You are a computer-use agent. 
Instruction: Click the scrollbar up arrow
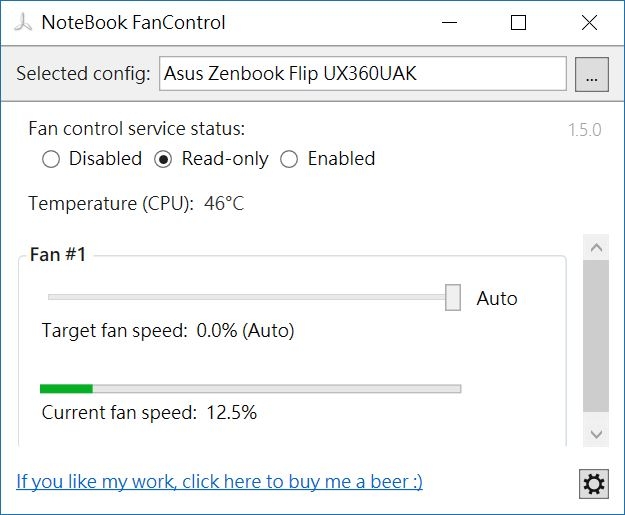(x=596, y=248)
